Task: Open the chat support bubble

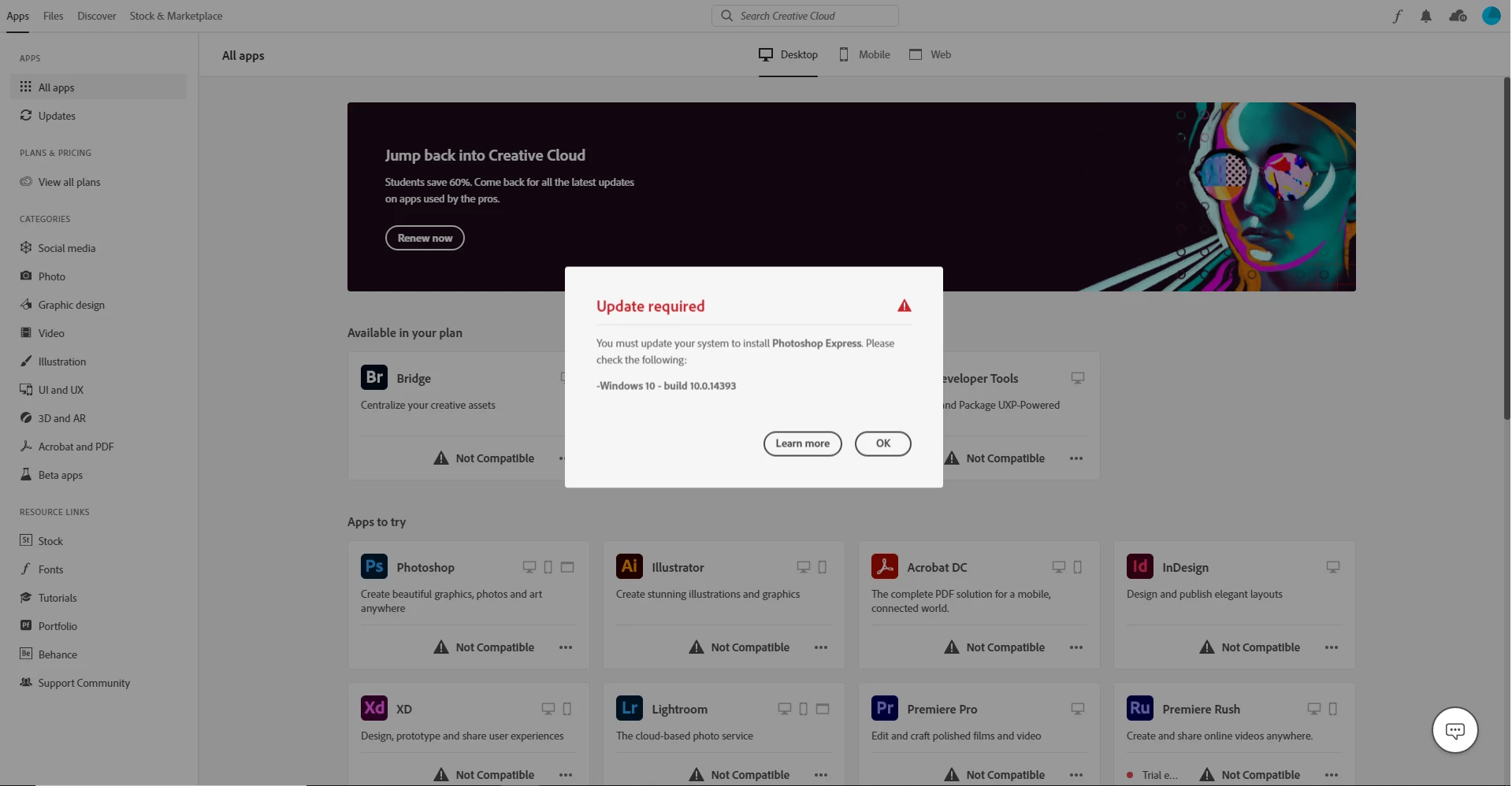Action: pyautogui.click(x=1454, y=730)
